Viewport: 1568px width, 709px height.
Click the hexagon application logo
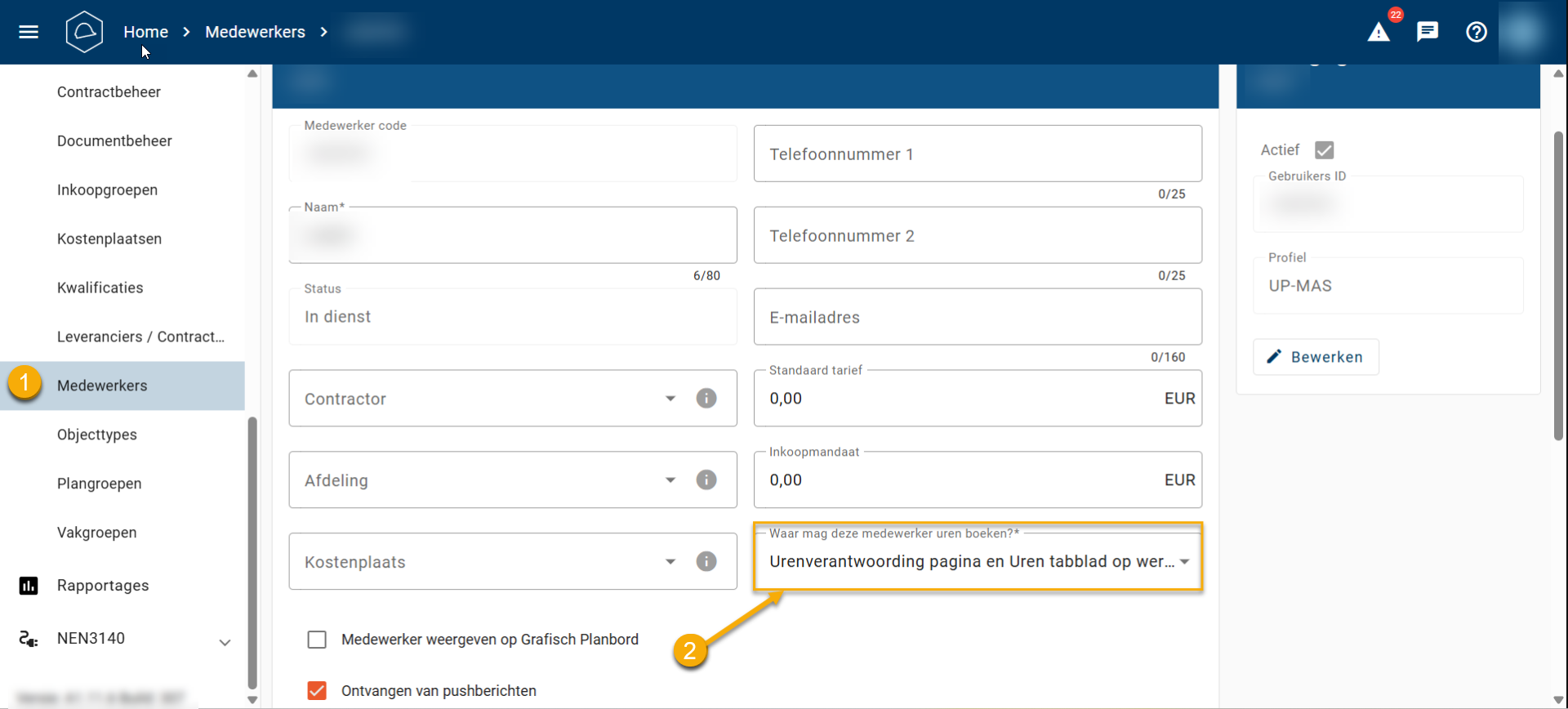pyautogui.click(x=84, y=32)
